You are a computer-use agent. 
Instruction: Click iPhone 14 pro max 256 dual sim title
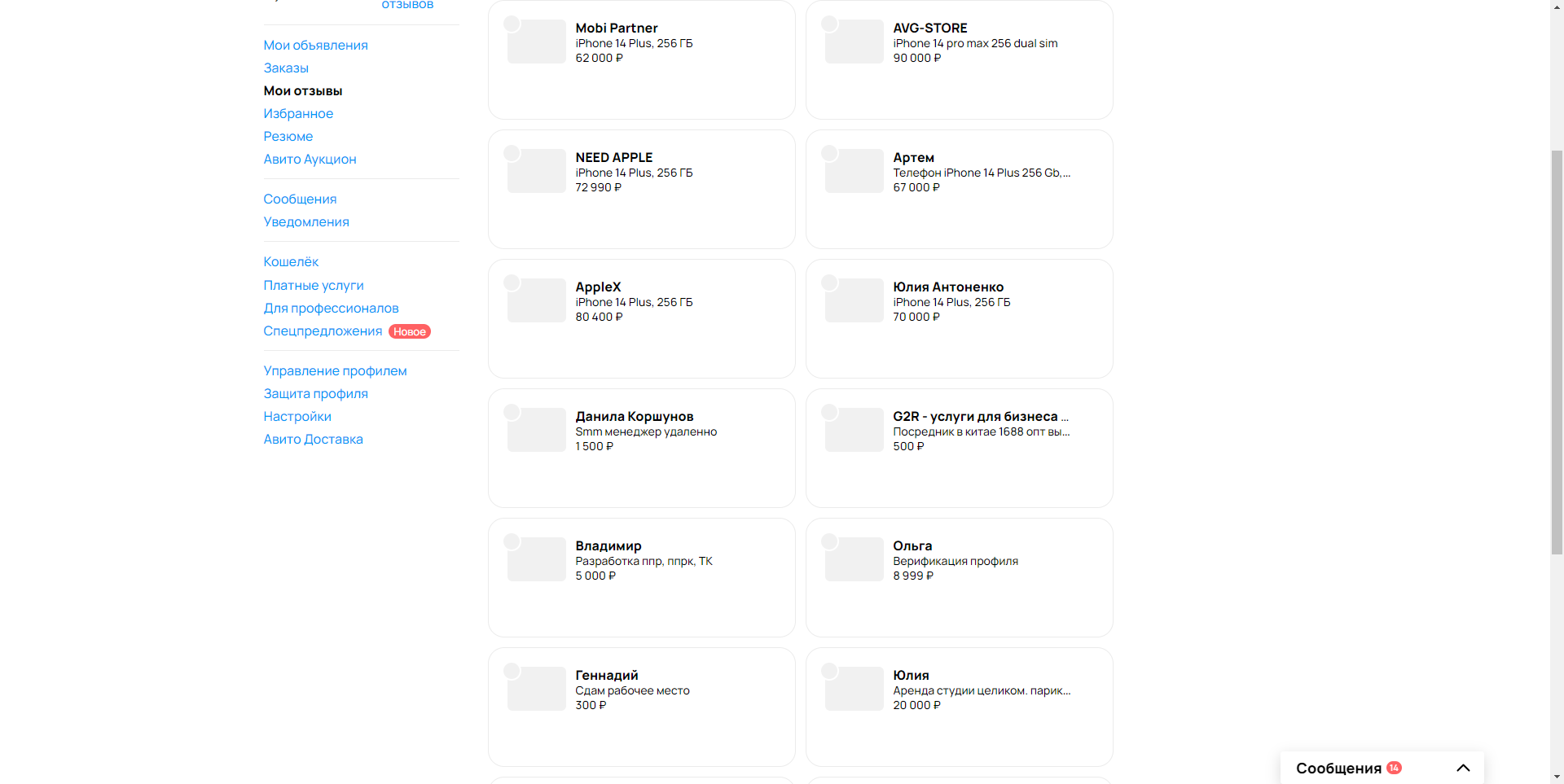click(975, 43)
